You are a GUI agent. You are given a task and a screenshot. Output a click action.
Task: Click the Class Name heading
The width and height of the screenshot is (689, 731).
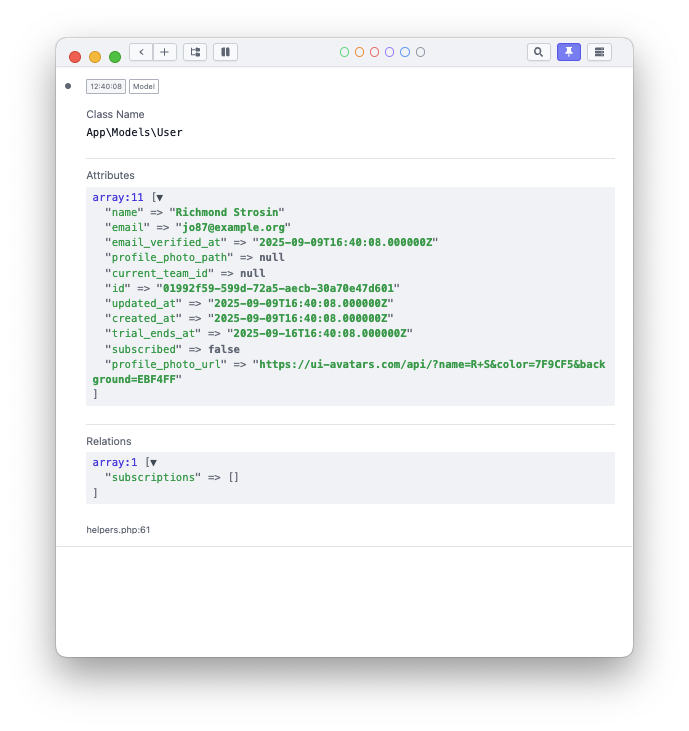tap(115, 115)
